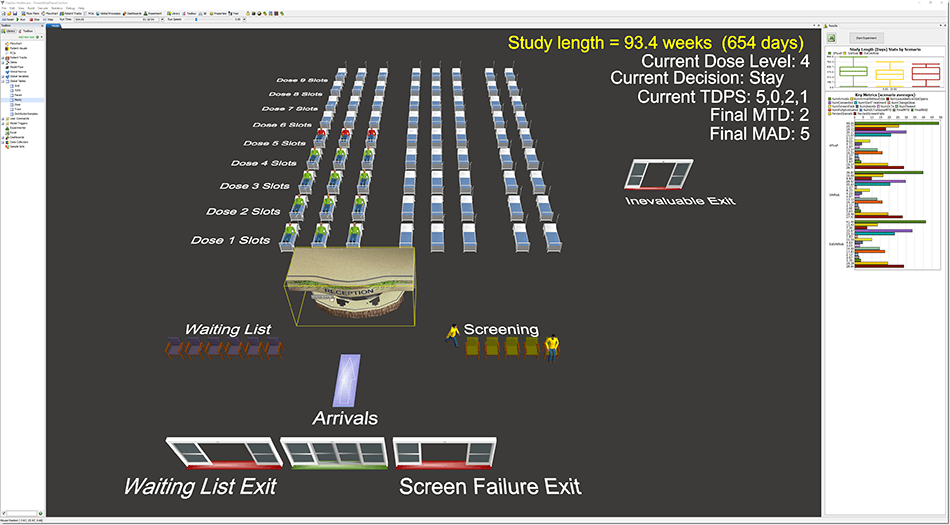950x525 pixels.
Task: Click the Run Speed slider handle
Action: [x=196, y=19]
